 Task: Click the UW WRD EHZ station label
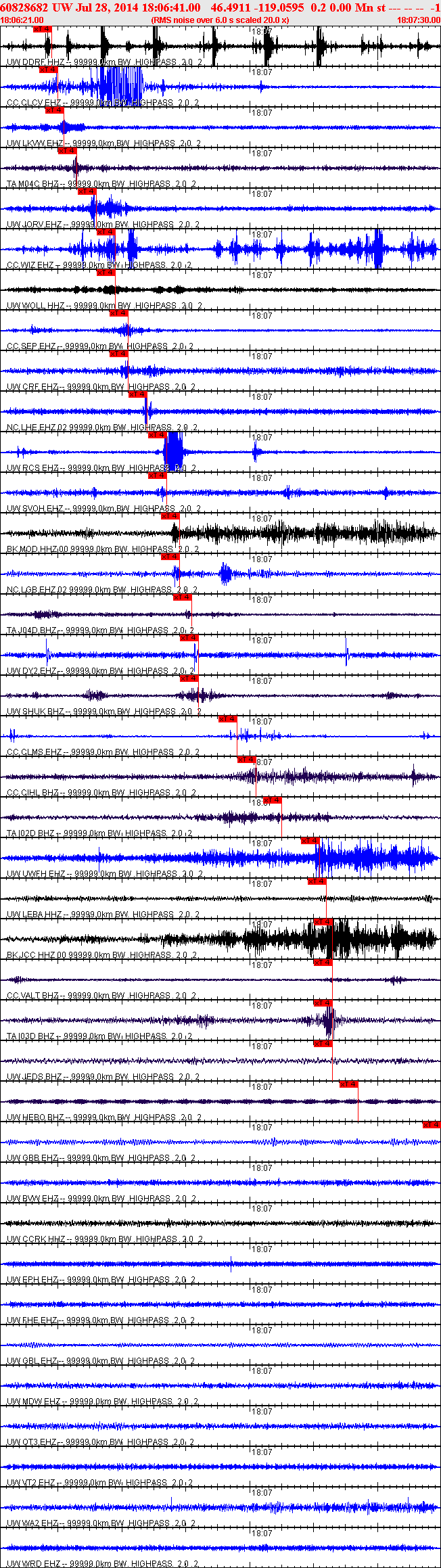34,1564
